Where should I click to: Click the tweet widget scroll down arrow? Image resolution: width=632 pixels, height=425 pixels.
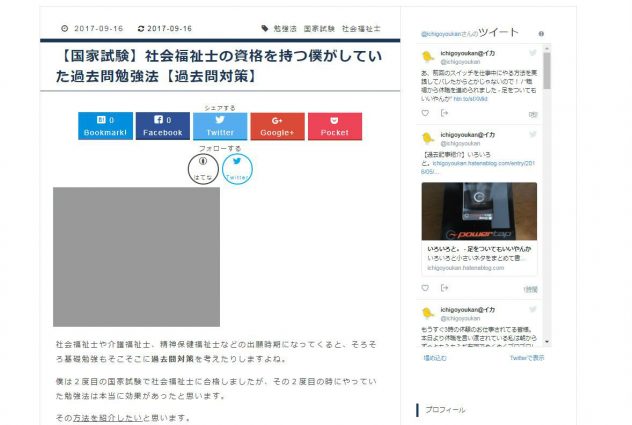coord(547,342)
